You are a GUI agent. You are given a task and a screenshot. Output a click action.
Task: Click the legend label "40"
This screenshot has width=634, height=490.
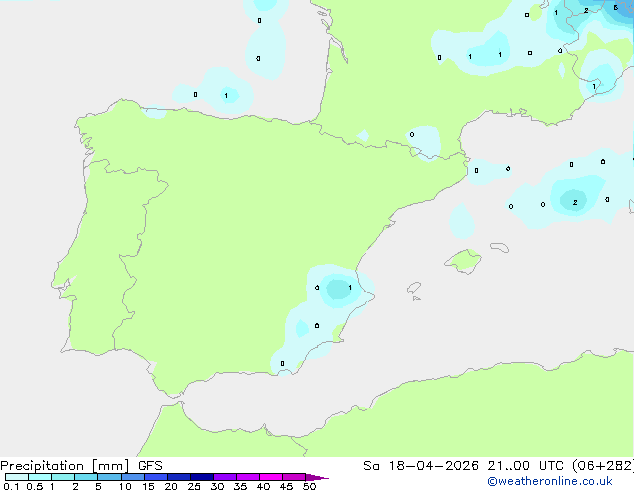point(263,486)
